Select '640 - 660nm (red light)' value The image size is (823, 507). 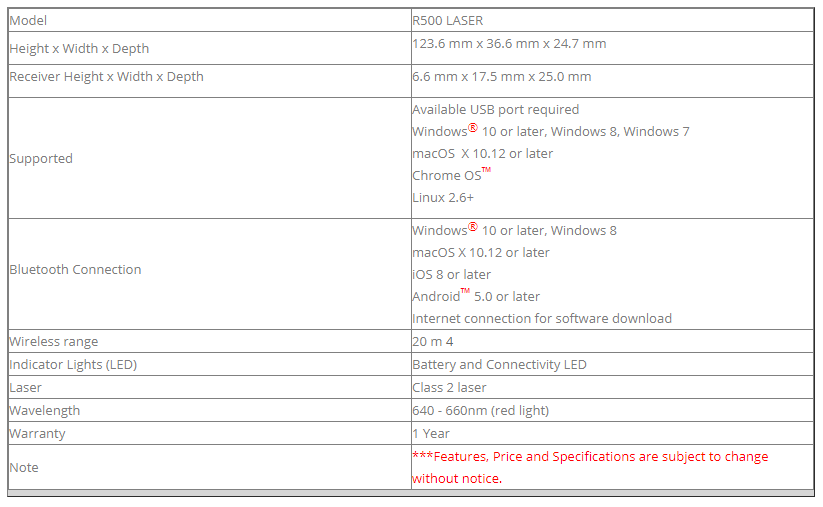(481, 411)
